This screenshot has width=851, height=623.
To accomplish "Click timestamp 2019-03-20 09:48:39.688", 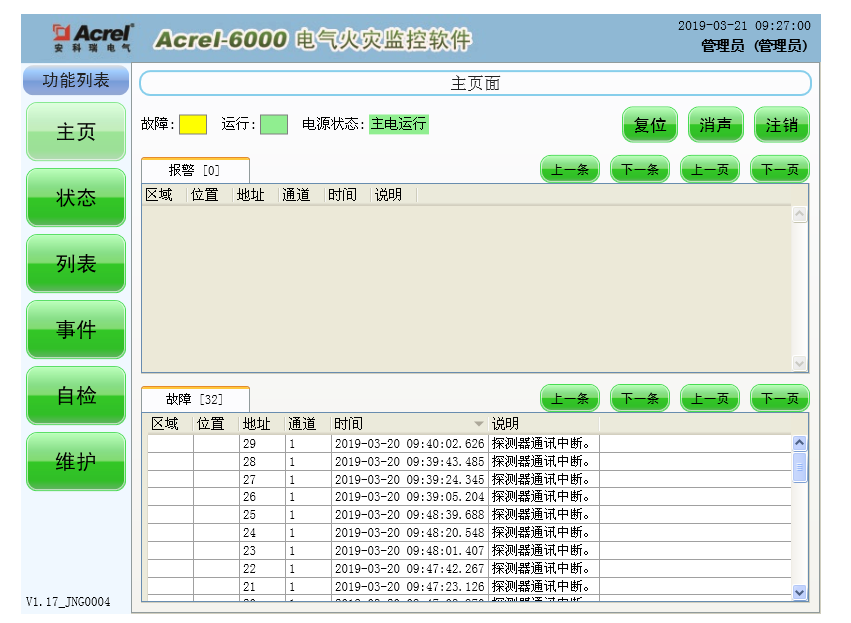I will coord(409,514).
